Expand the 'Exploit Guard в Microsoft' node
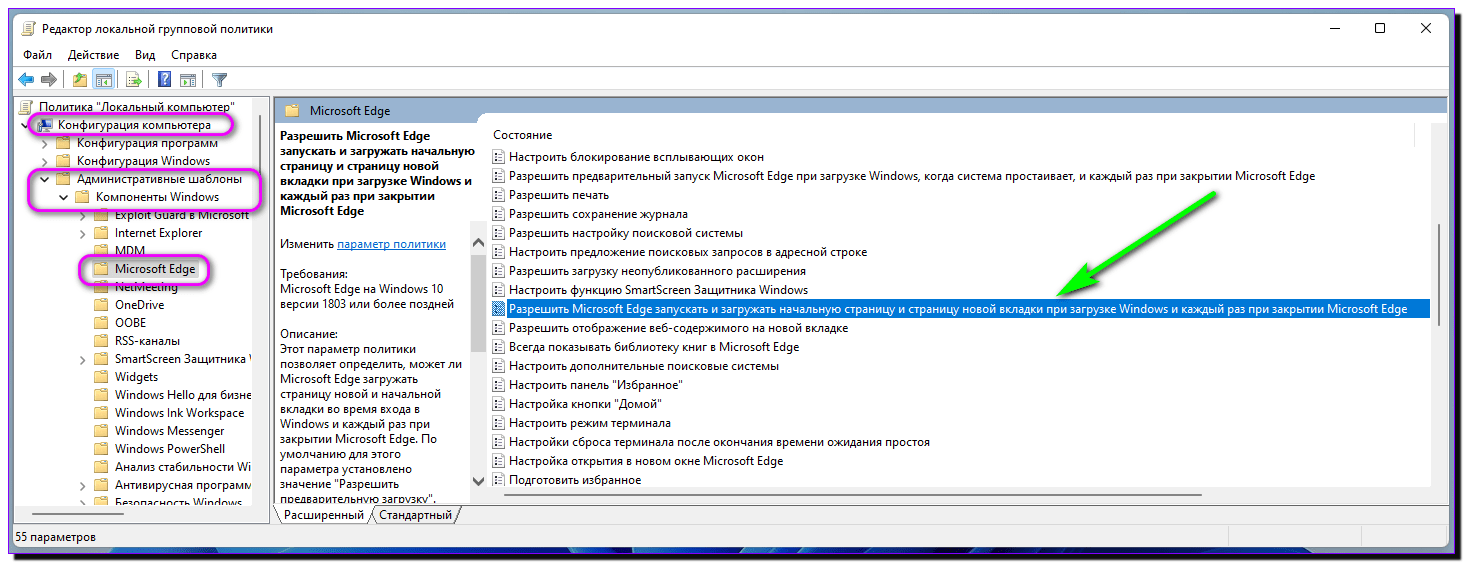The height and width of the screenshot is (563, 1464). (x=82, y=215)
